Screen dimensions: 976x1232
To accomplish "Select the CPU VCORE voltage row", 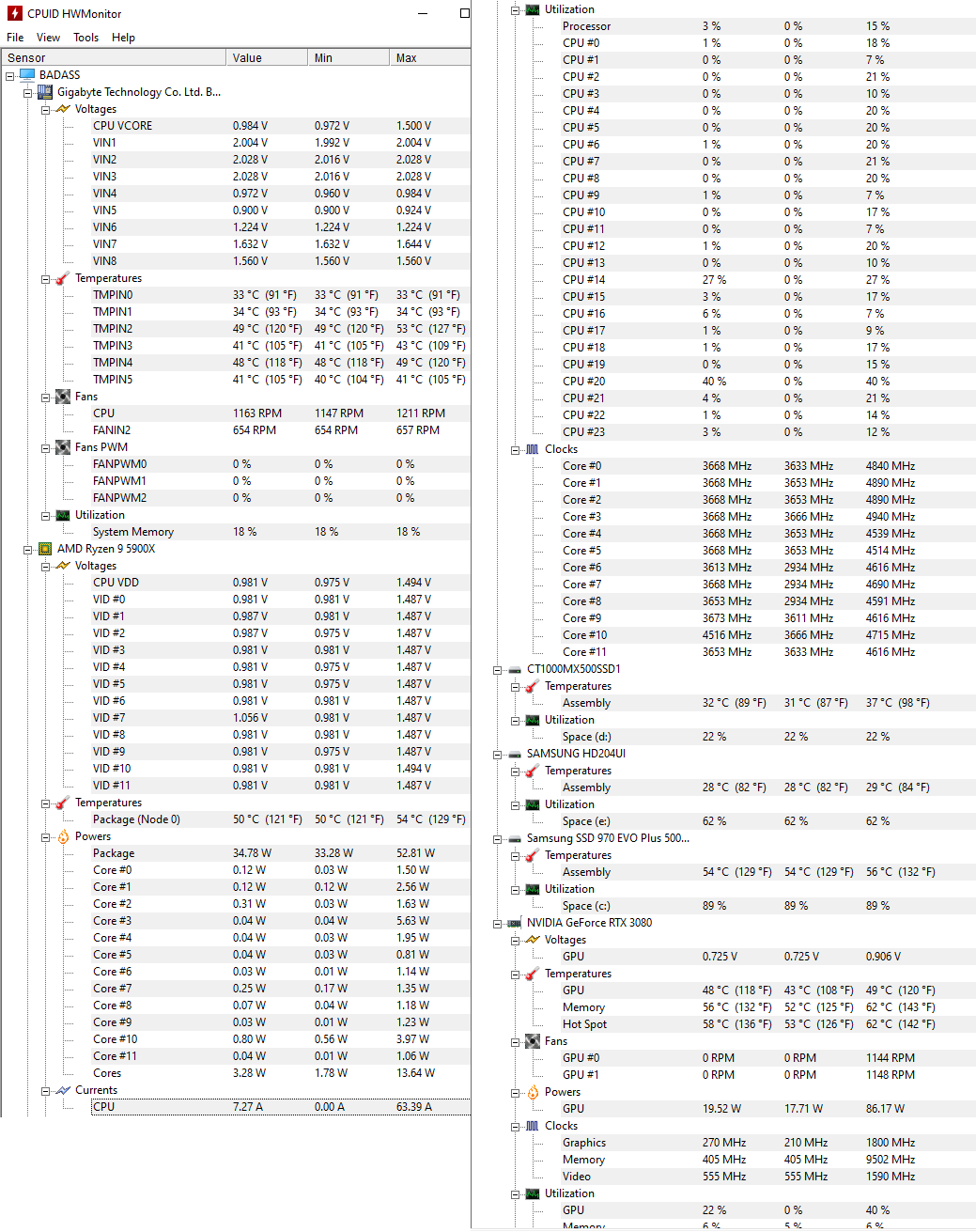I will (x=281, y=126).
